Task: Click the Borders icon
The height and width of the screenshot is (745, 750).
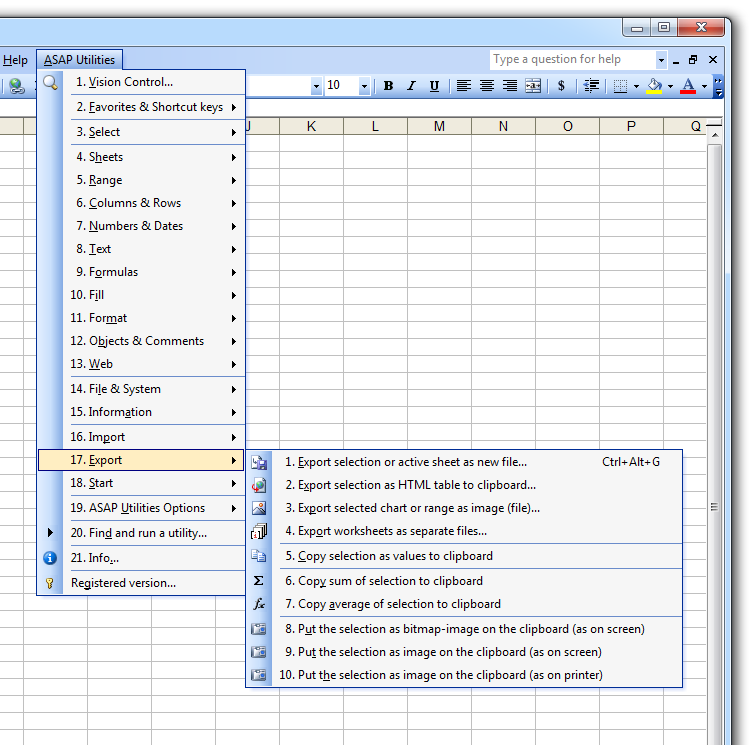Action: pyautogui.click(x=620, y=86)
